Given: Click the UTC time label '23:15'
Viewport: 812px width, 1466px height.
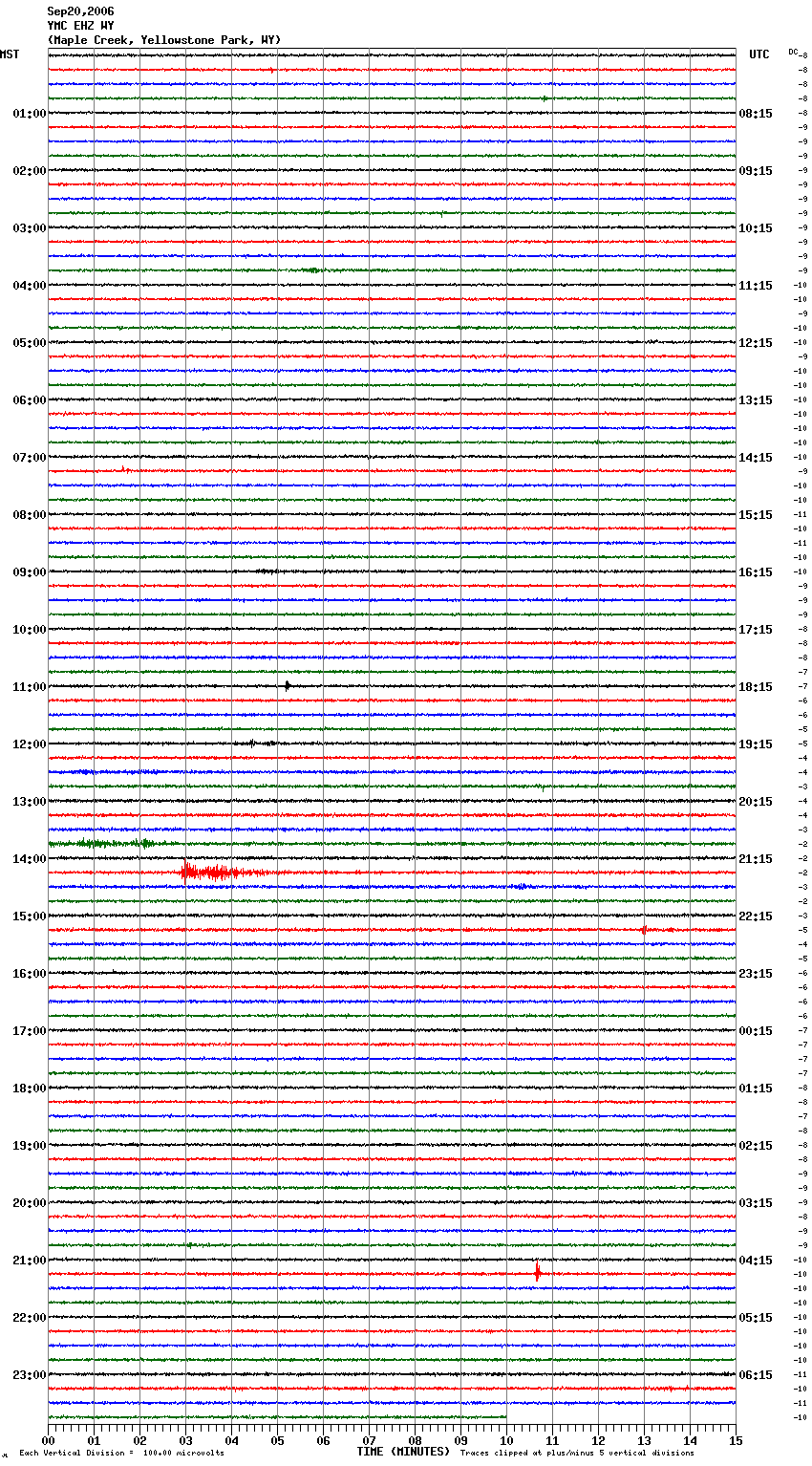Looking at the screenshot, I should [756, 974].
